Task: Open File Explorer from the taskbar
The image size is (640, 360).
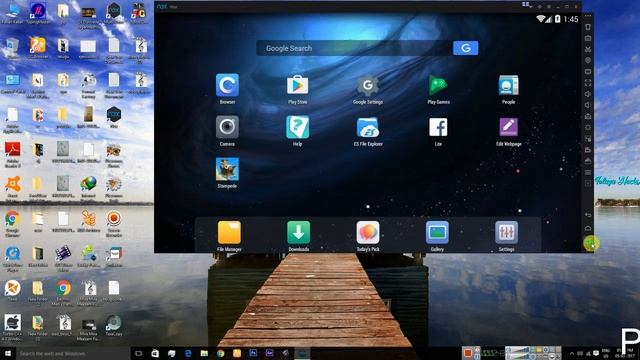Action: point(204,353)
